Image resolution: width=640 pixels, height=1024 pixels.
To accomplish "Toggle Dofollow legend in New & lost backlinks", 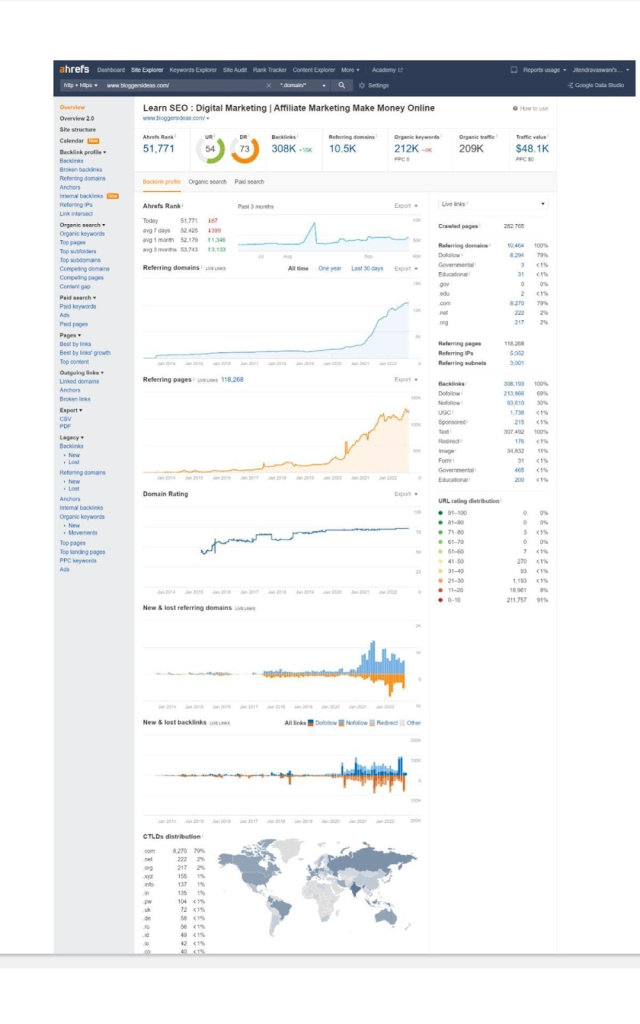I will [323, 723].
